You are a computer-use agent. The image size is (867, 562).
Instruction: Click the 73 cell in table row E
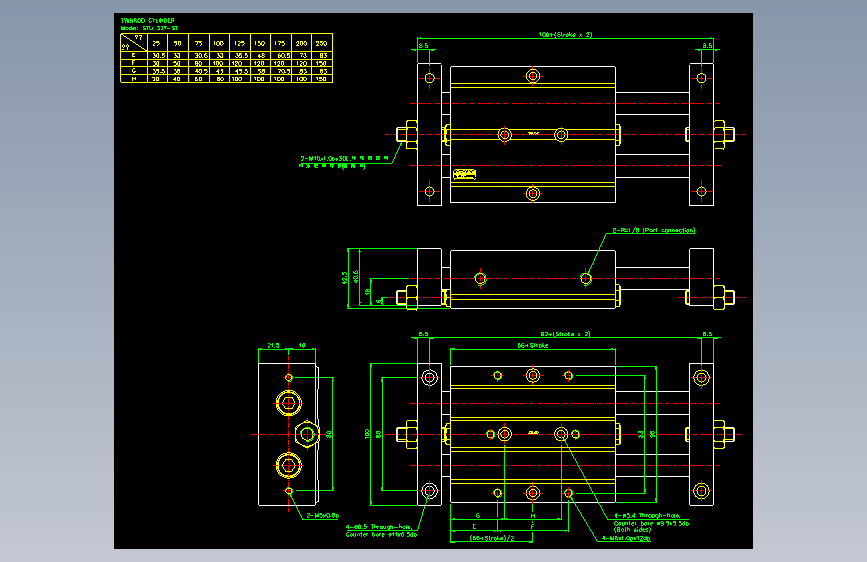[x=303, y=55]
